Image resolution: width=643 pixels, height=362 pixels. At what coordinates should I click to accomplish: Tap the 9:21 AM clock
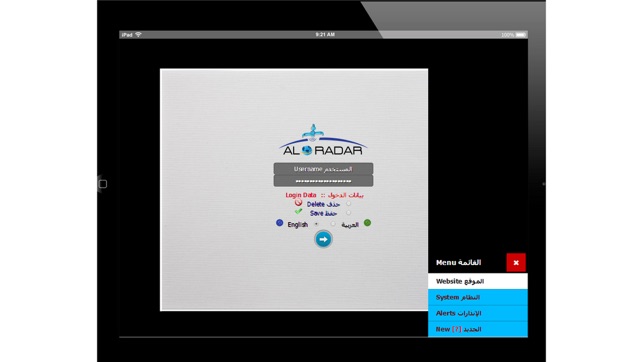(x=325, y=34)
